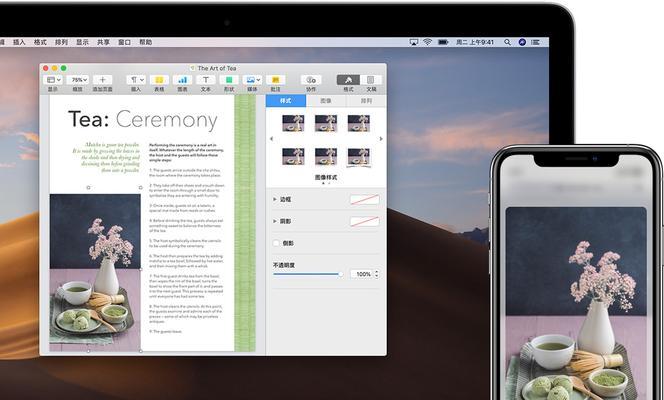Open the 窗口 menu in menu bar
664x400 pixels.
point(124,42)
